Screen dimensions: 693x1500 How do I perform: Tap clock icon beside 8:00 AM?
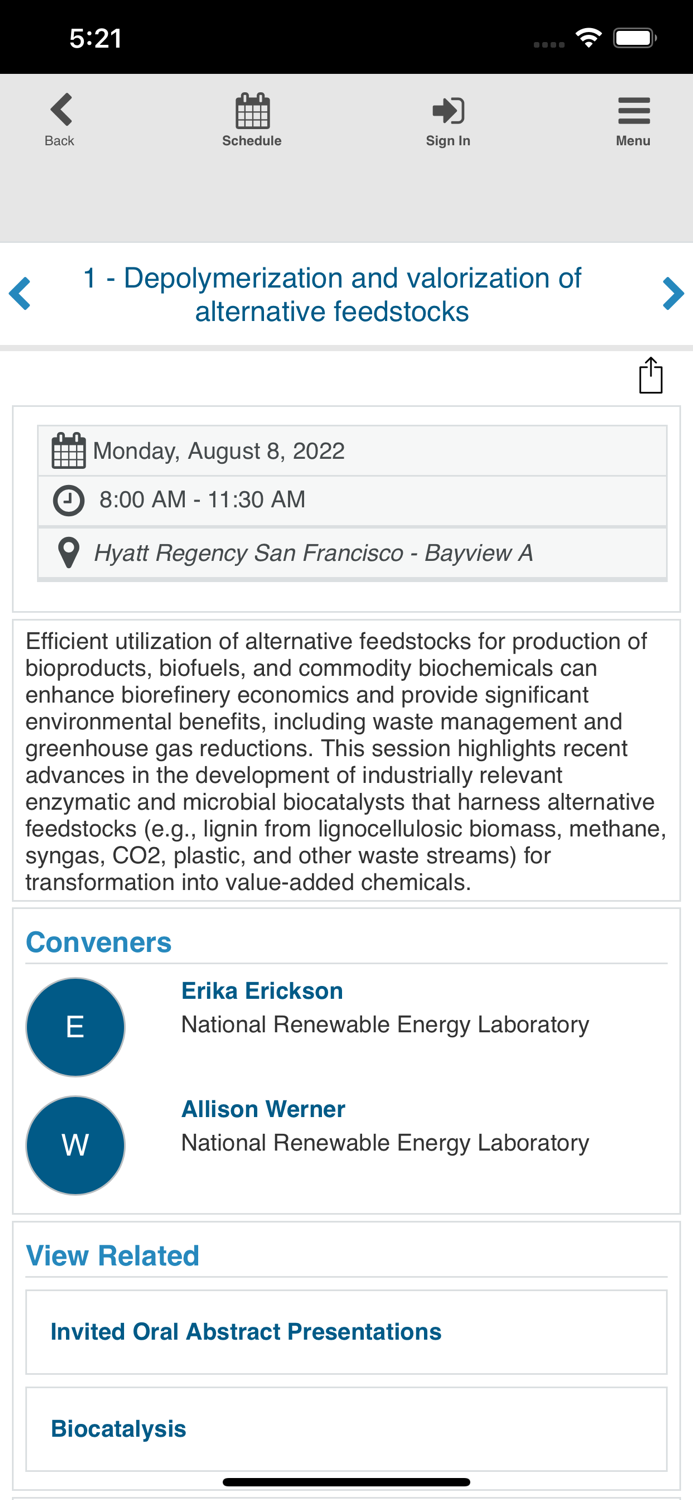68,500
